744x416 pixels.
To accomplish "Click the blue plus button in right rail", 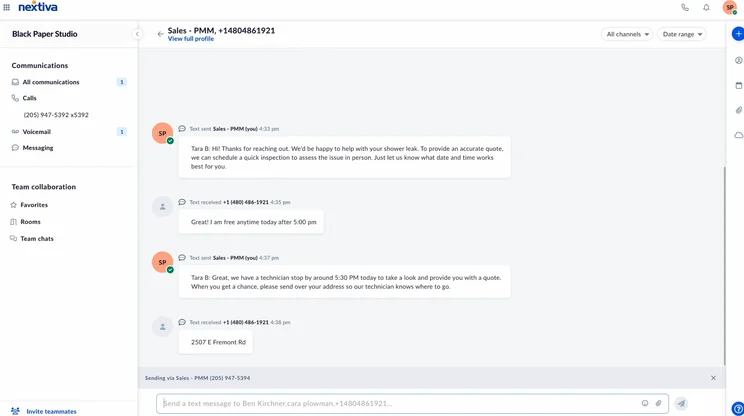I will click(x=738, y=34).
